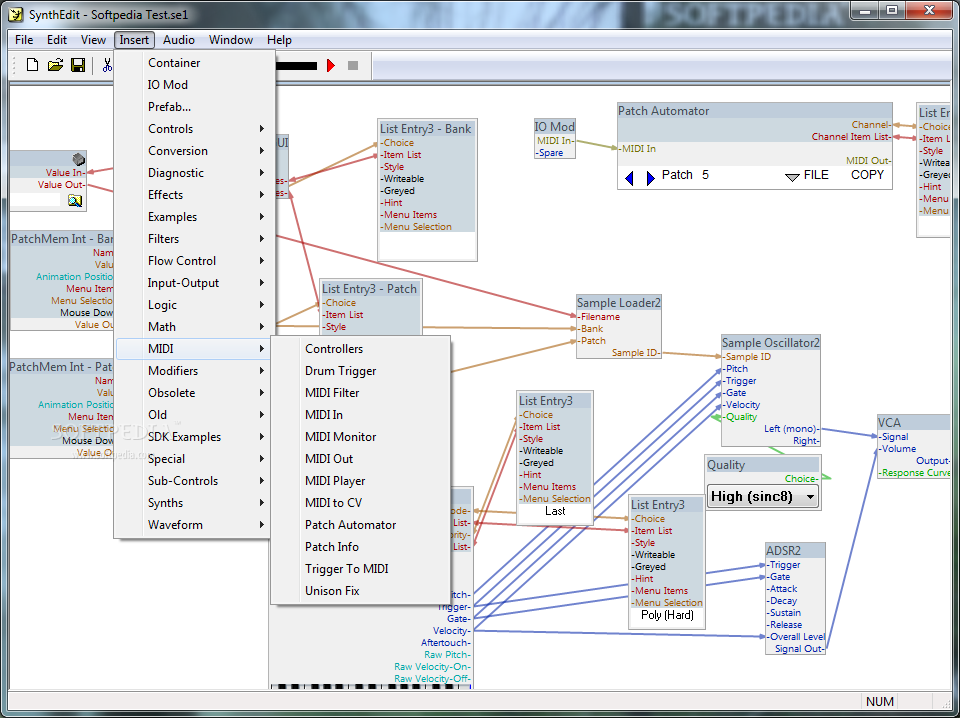Open the Window menu
This screenshot has height=718, width=960.
click(x=231, y=40)
